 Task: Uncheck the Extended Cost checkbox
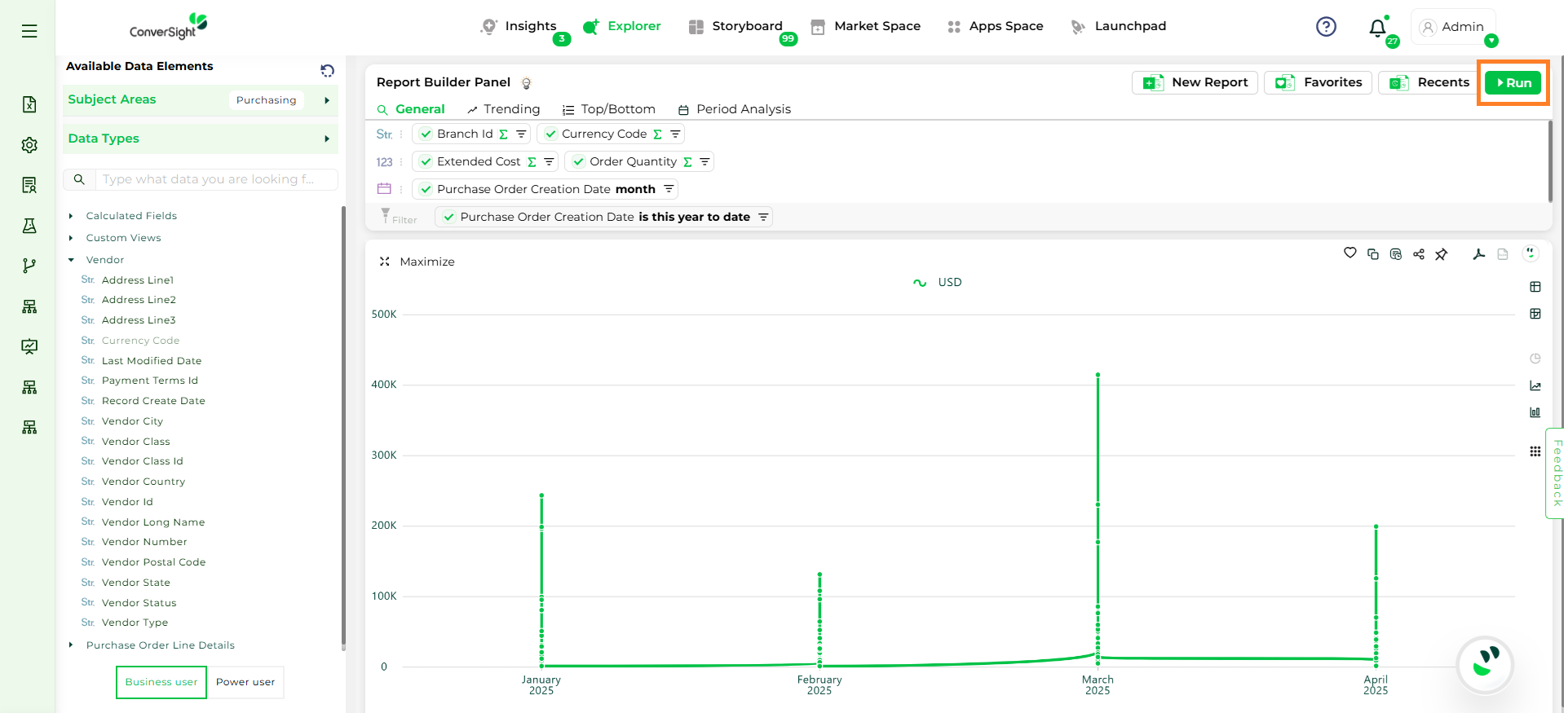point(426,162)
